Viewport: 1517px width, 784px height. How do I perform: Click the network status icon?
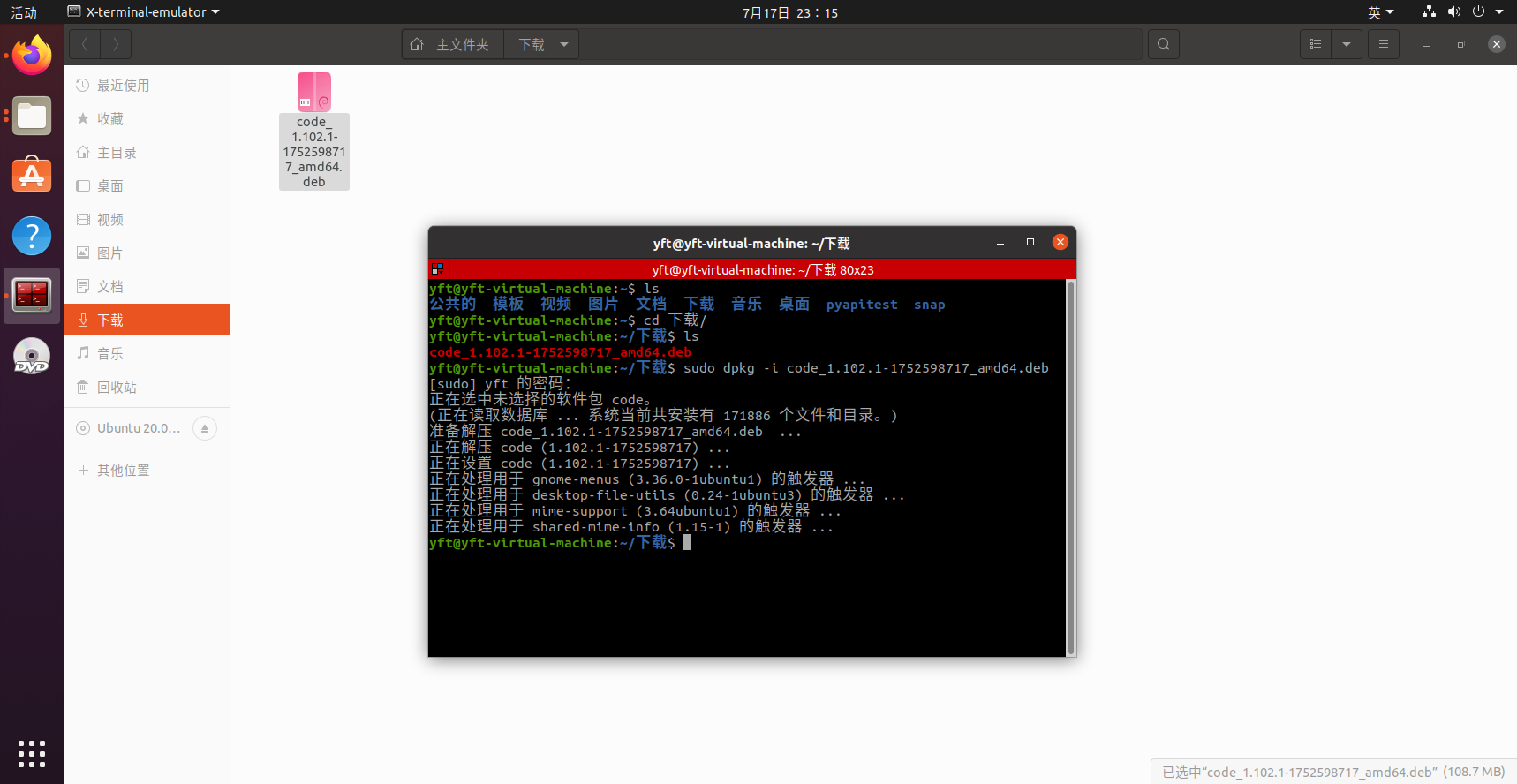(x=1429, y=11)
